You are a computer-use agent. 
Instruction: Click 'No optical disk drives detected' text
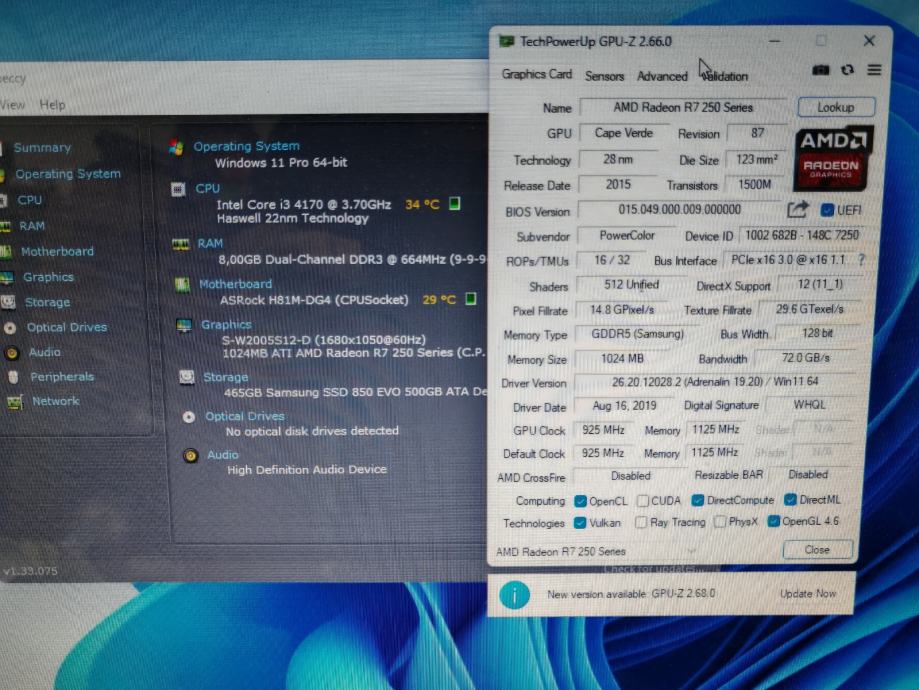pos(312,431)
